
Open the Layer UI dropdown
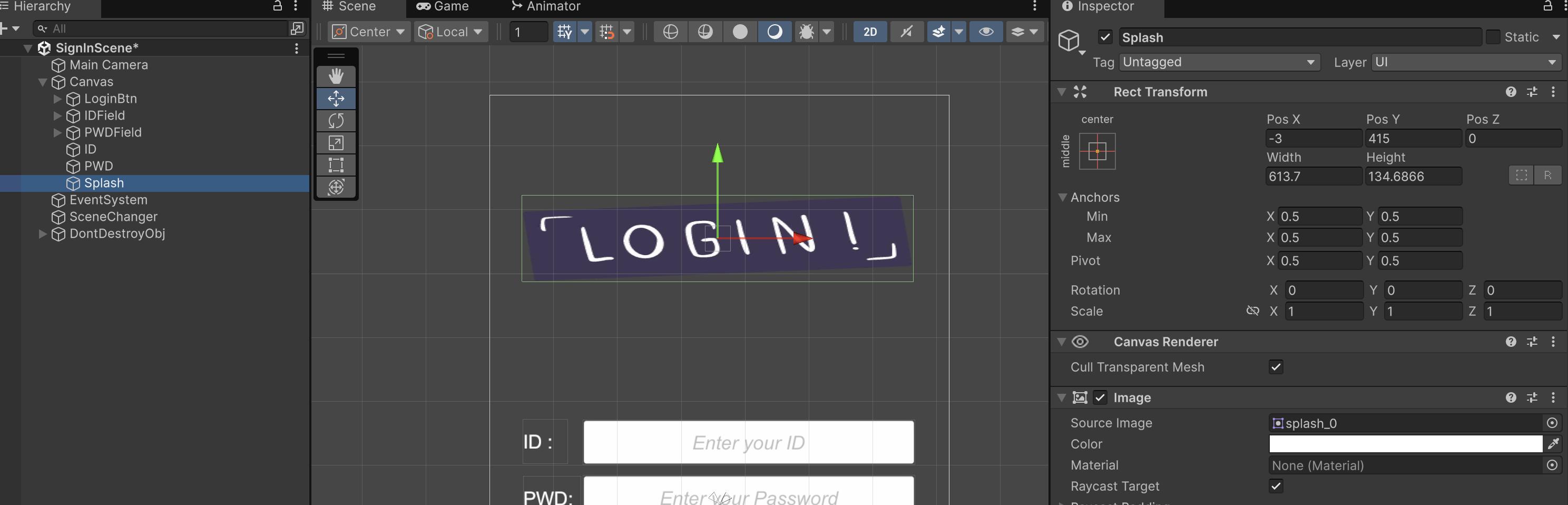click(x=1466, y=62)
